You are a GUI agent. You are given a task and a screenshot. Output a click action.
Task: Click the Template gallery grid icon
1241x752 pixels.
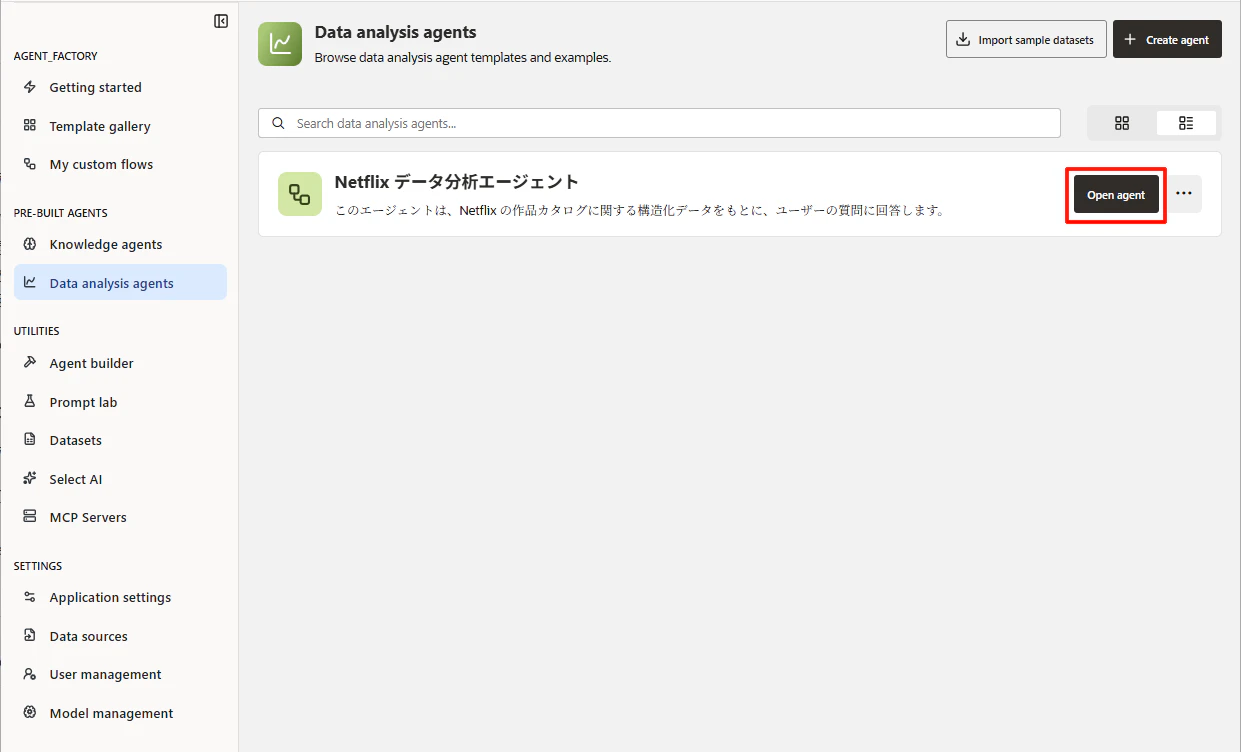(30, 126)
